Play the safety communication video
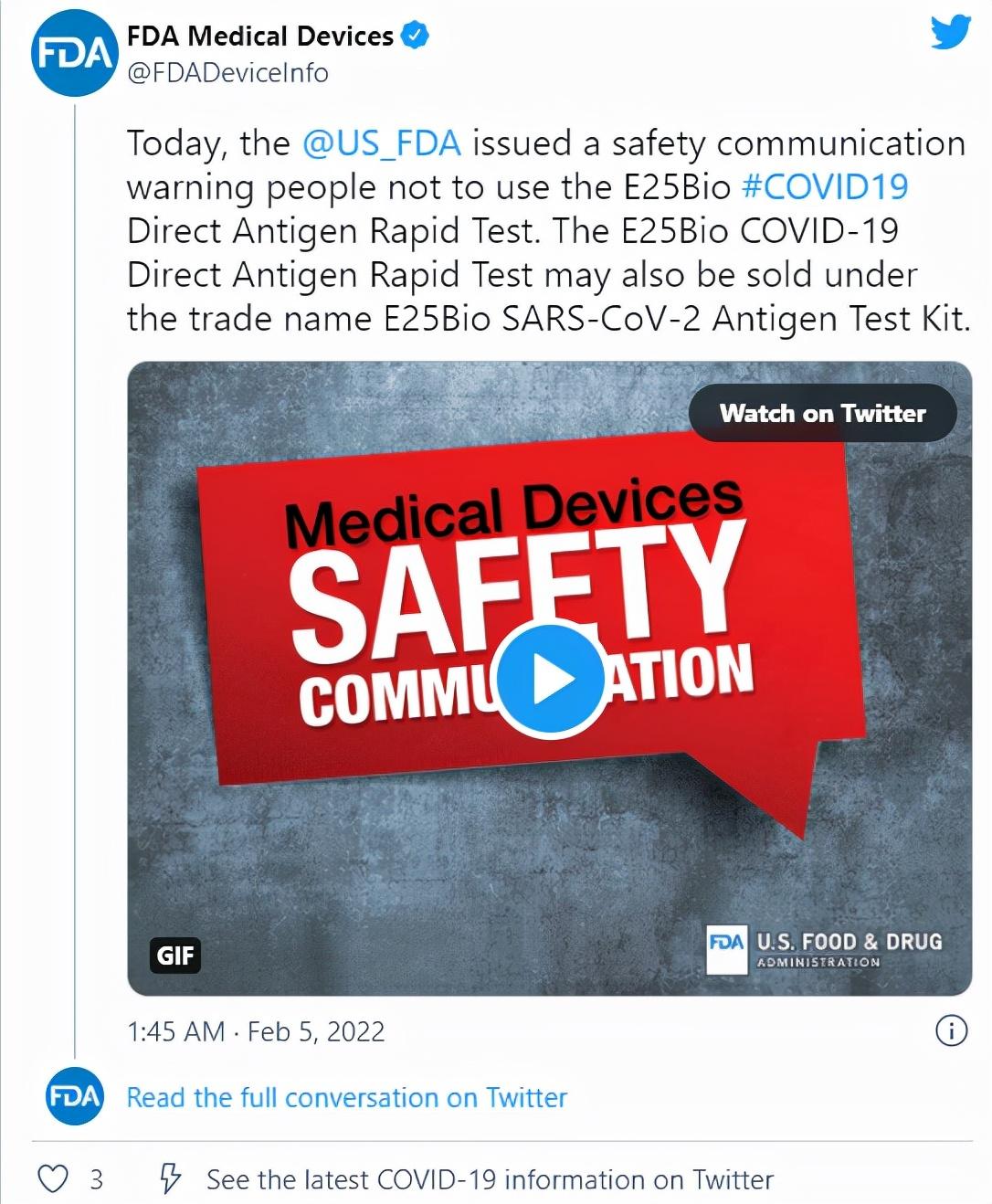 (x=550, y=681)
